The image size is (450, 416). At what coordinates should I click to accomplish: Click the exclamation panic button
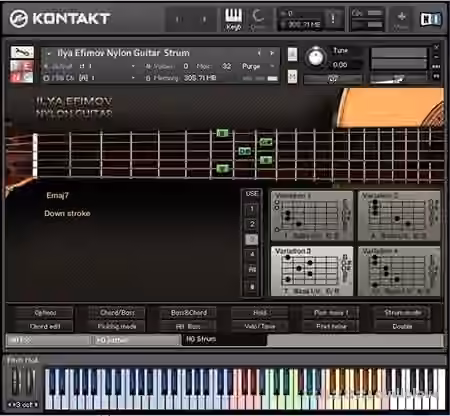(x=333, y=19)
